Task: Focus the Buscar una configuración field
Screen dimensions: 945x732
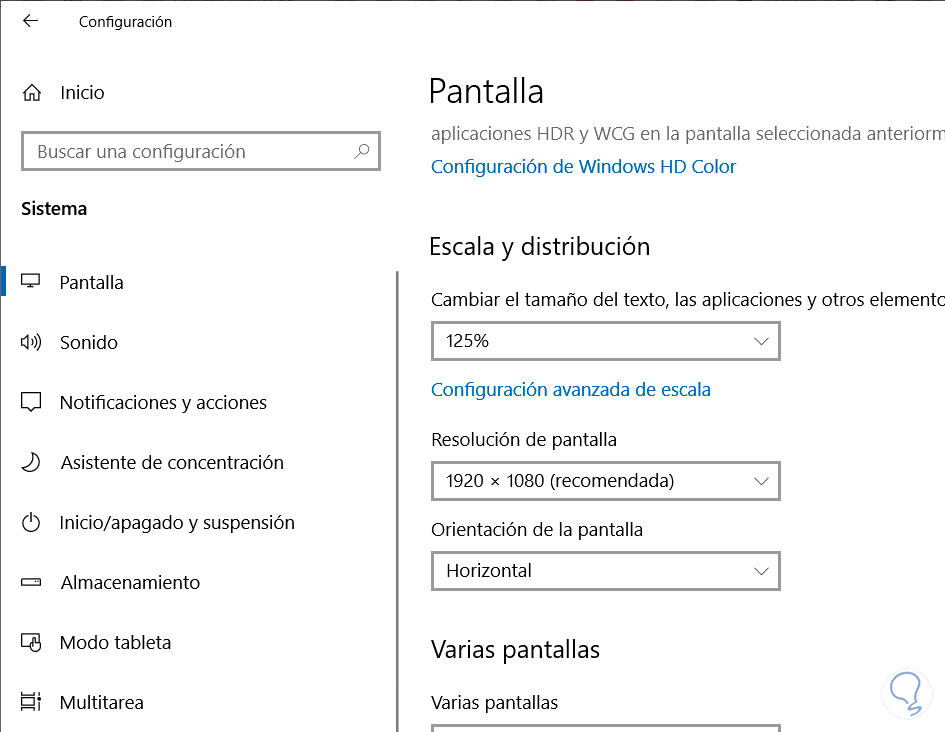Action: point(190,152)
